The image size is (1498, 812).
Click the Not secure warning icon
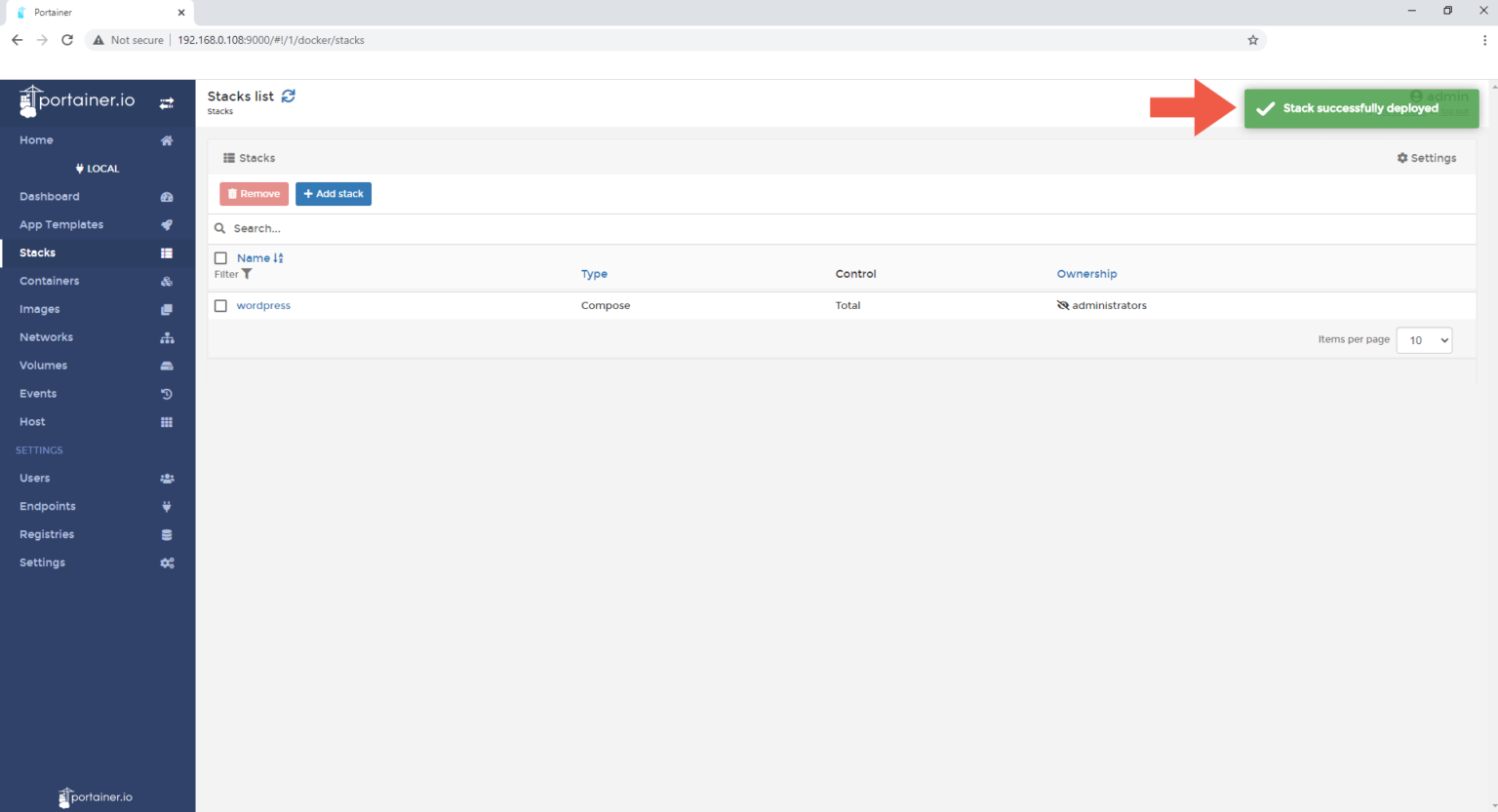(x=99, y=40)
